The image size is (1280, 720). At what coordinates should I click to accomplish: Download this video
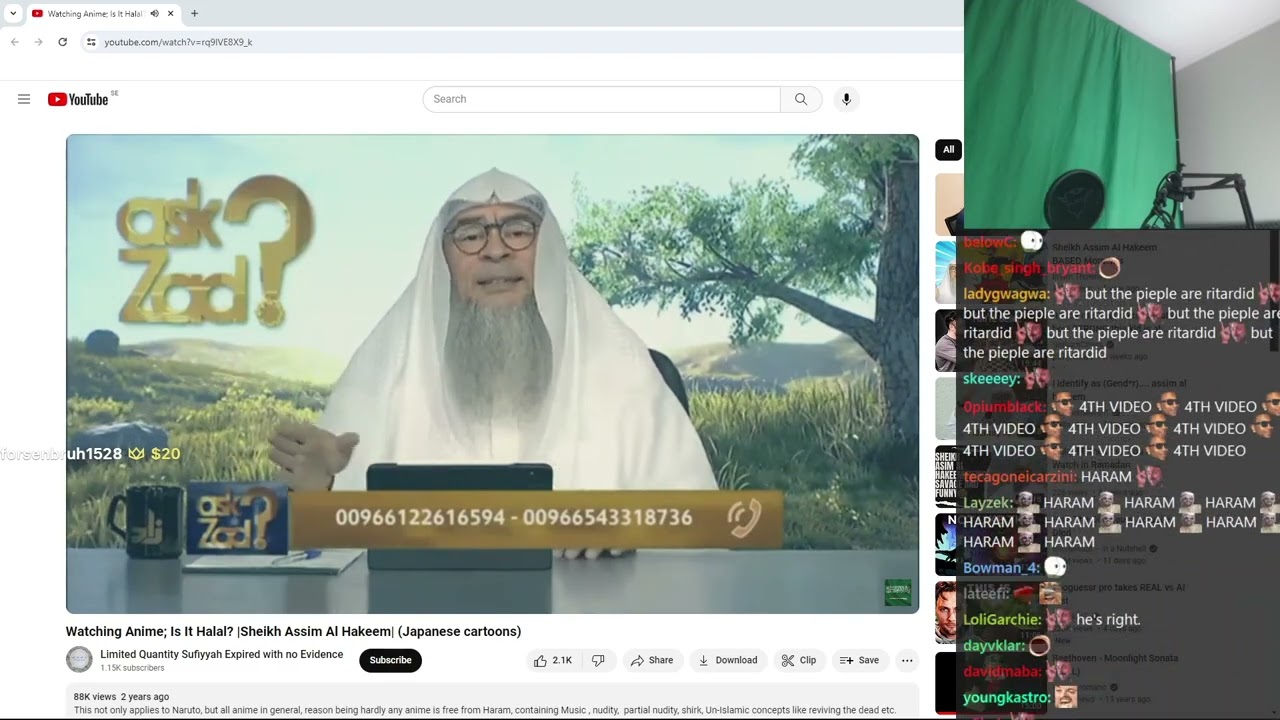(727, 660)
